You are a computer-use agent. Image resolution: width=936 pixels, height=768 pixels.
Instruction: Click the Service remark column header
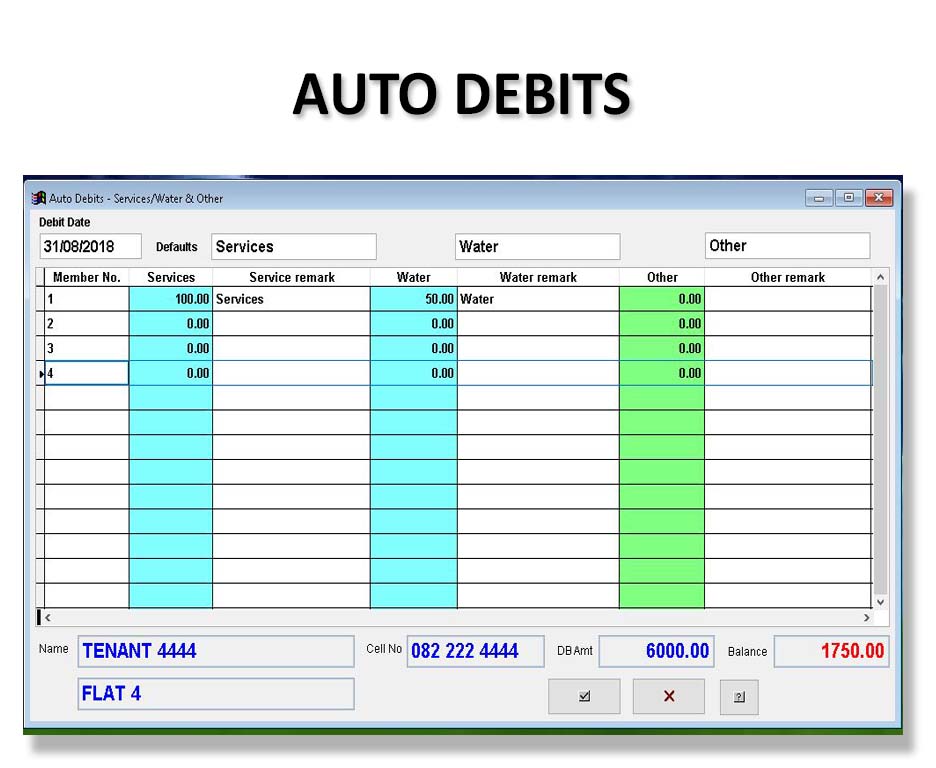(x=291, y=277)
